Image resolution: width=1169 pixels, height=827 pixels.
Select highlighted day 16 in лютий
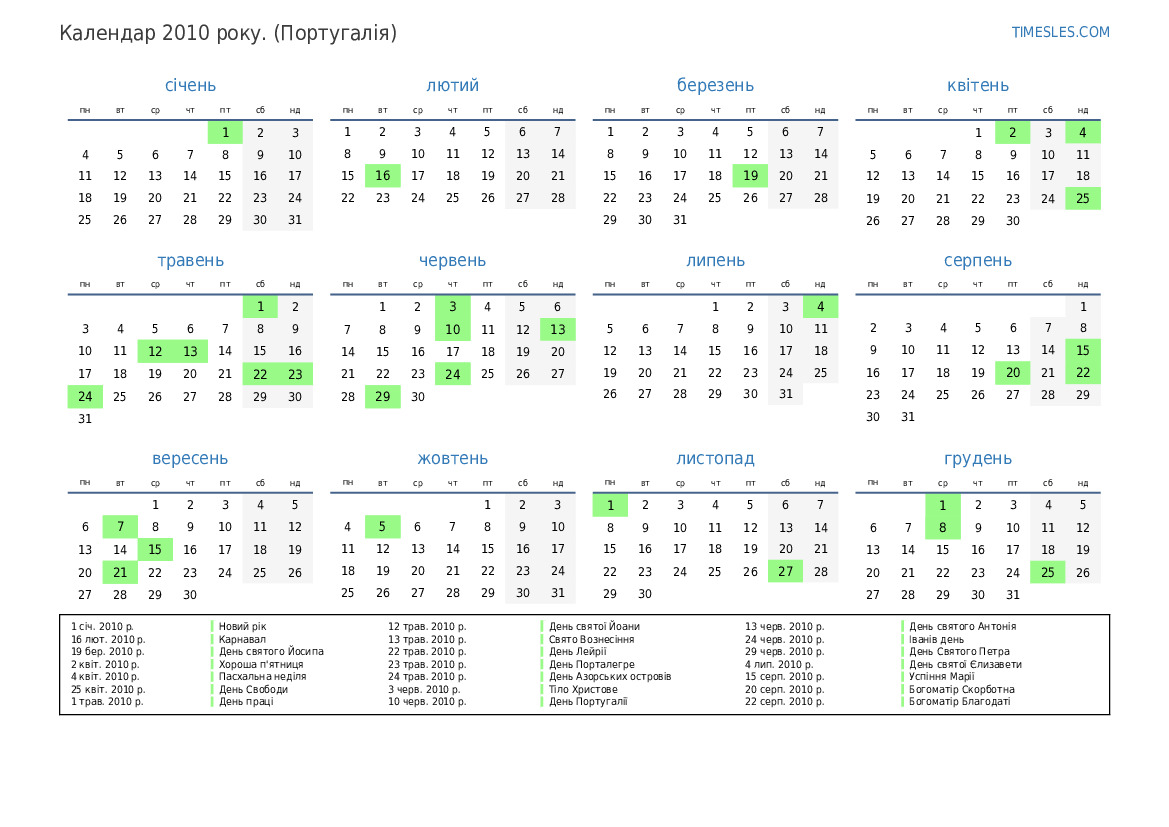click(x=383, y=176)
